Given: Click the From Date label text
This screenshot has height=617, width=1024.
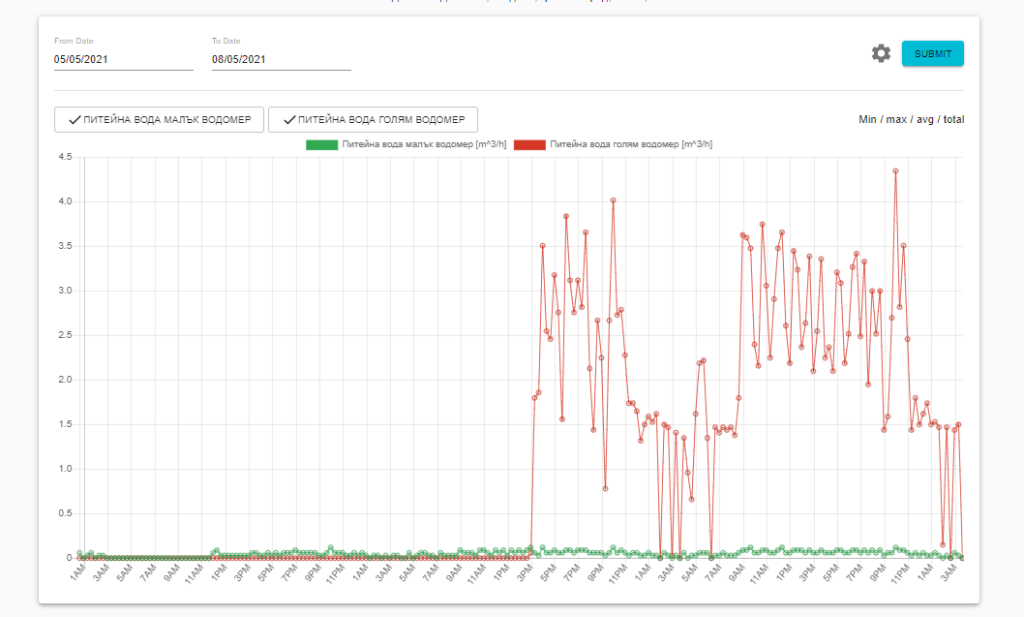Looking at the screenshot, I should (x=74, y=41).
